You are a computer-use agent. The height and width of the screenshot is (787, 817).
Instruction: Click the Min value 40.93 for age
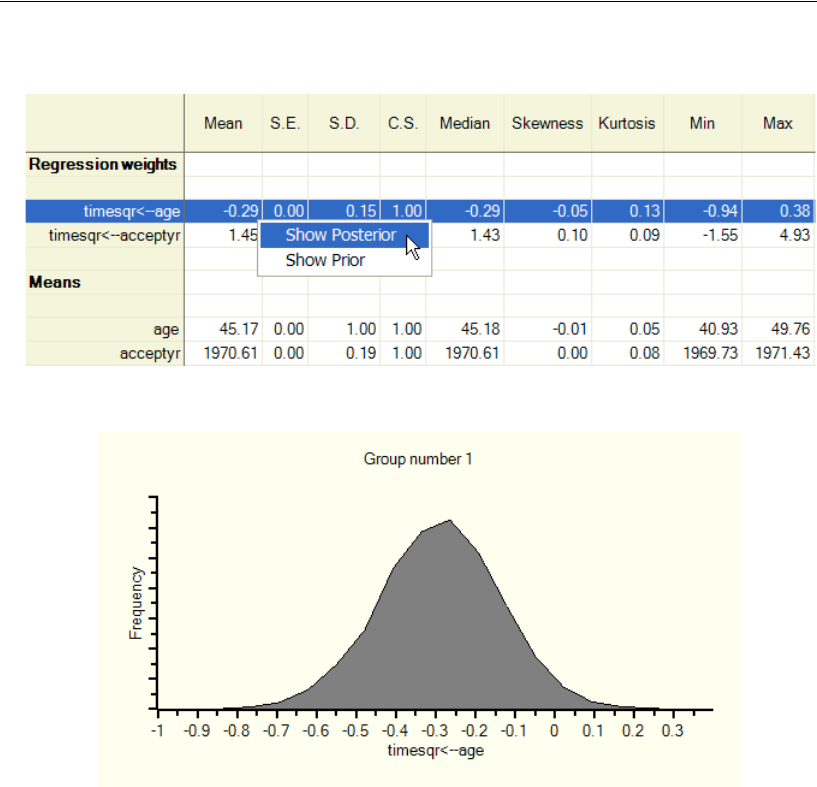[x=718, y=329]
